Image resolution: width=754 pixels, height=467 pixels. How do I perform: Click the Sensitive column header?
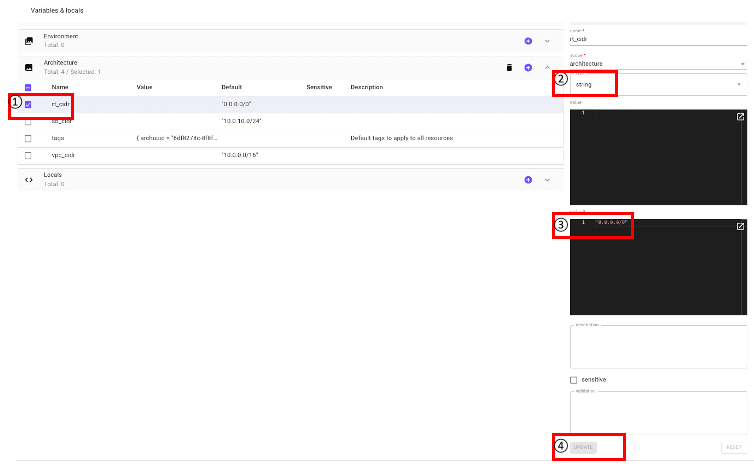click(x=319, y=87)
